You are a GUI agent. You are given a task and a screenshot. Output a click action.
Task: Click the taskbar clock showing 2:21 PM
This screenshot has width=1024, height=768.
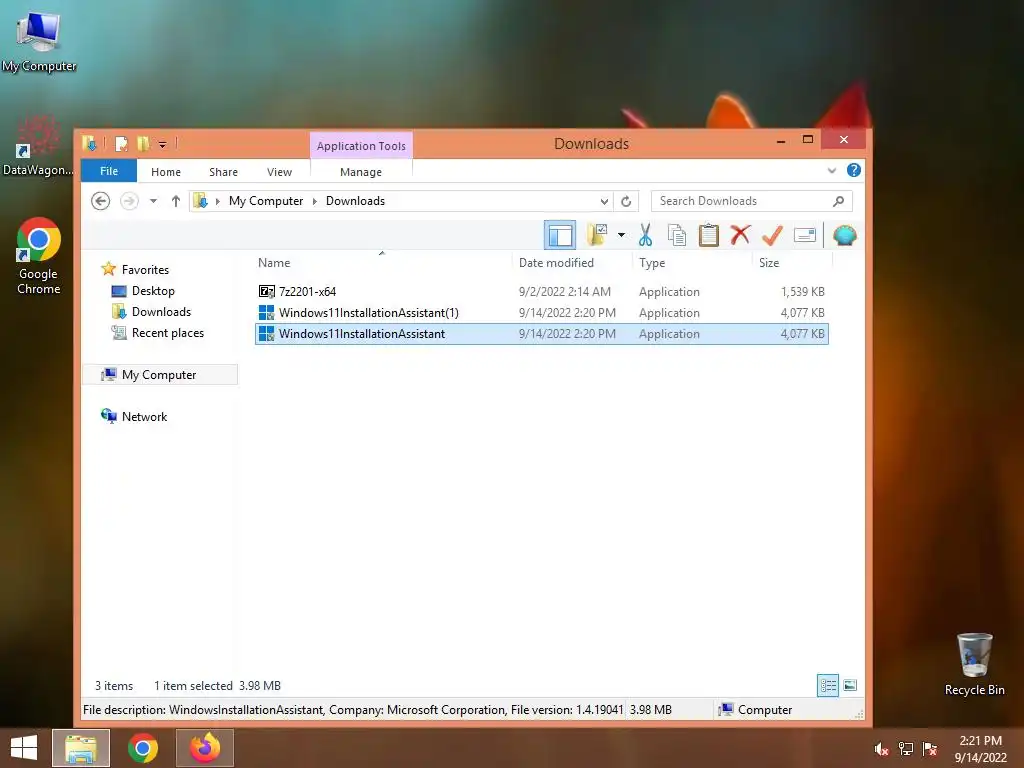pos(980,748)
